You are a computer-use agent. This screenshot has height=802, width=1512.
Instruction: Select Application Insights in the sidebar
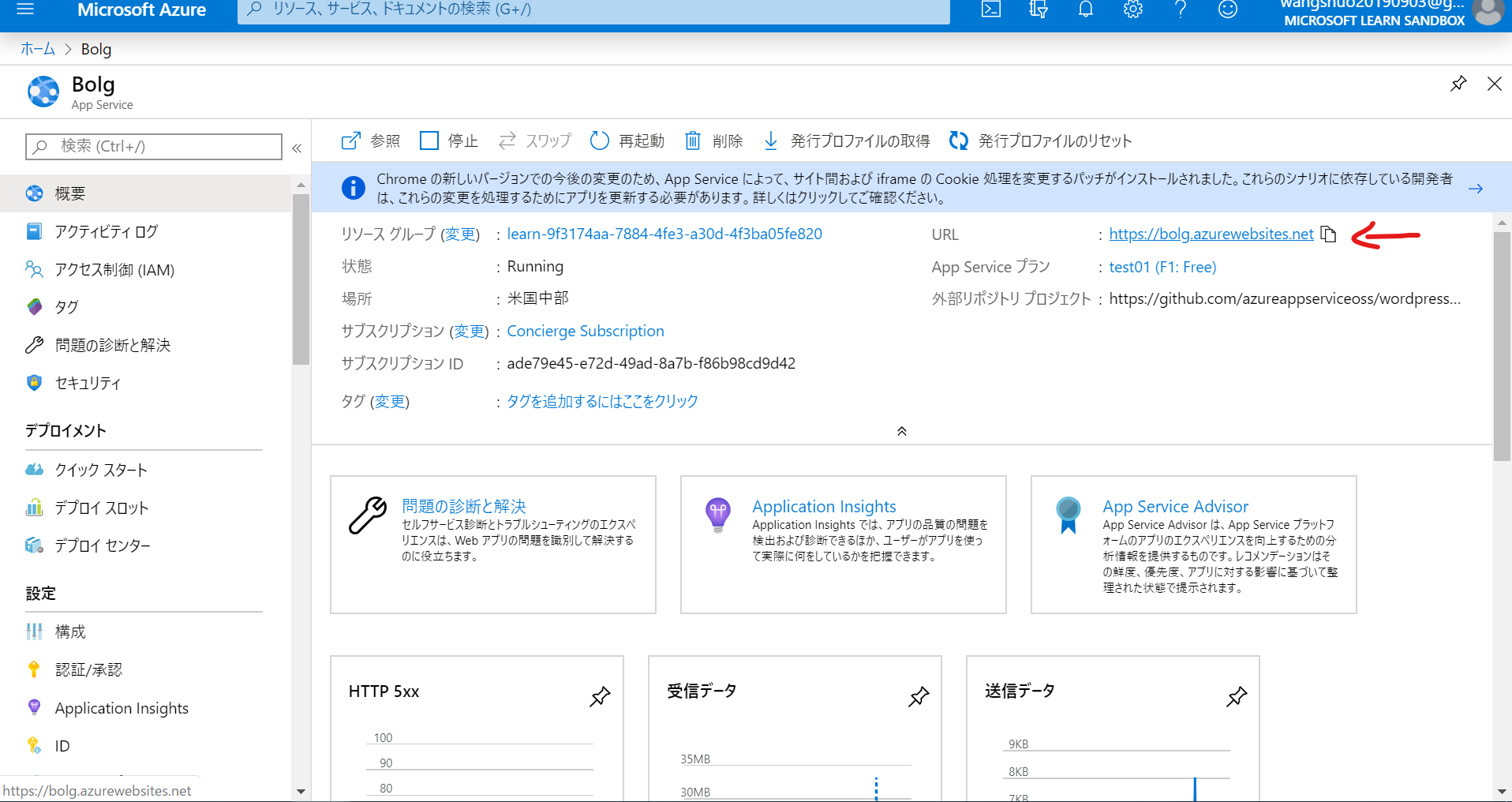coord(122,707)
